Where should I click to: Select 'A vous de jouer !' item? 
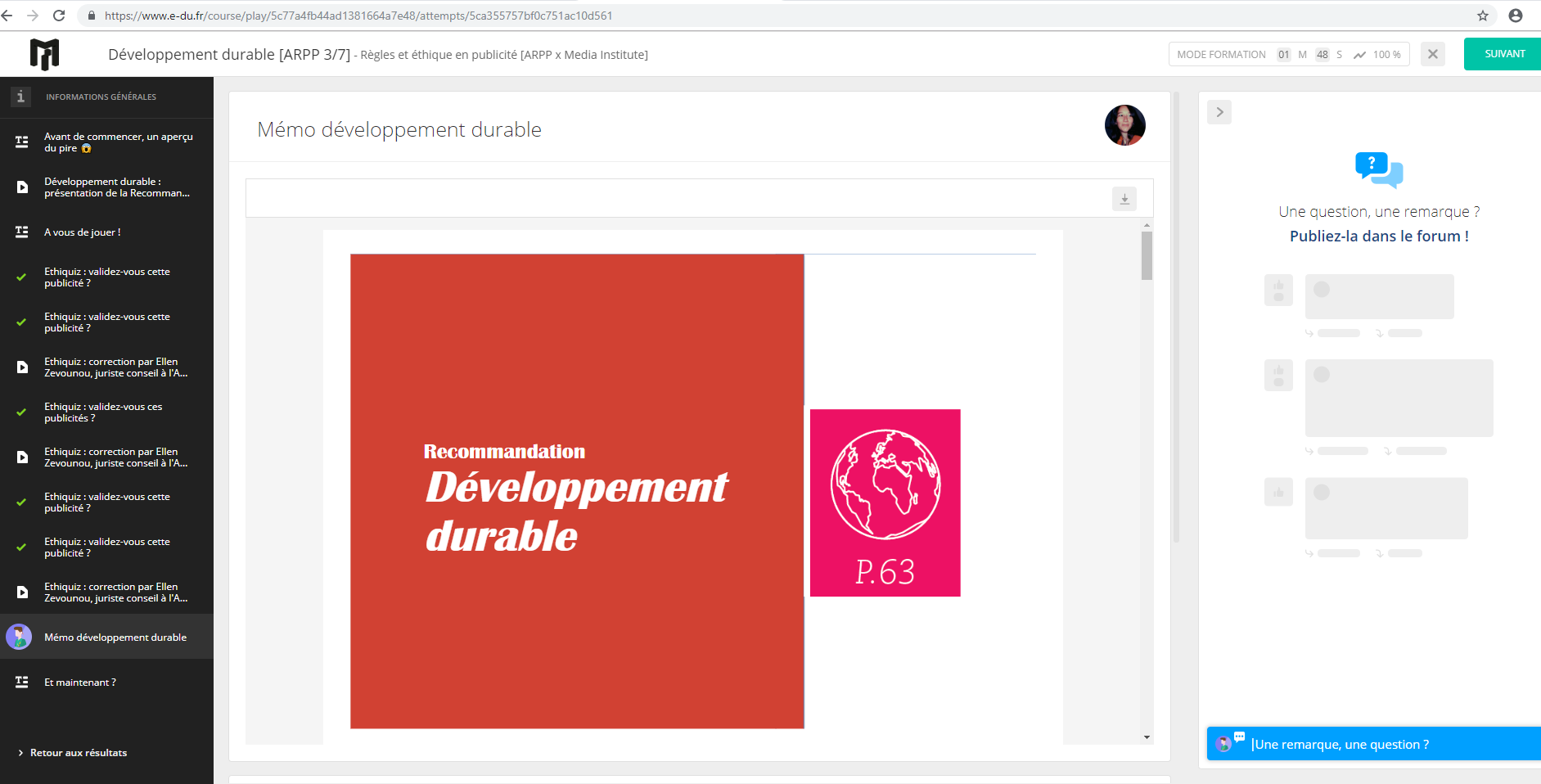pyautogui.click(x=83, y=232)
